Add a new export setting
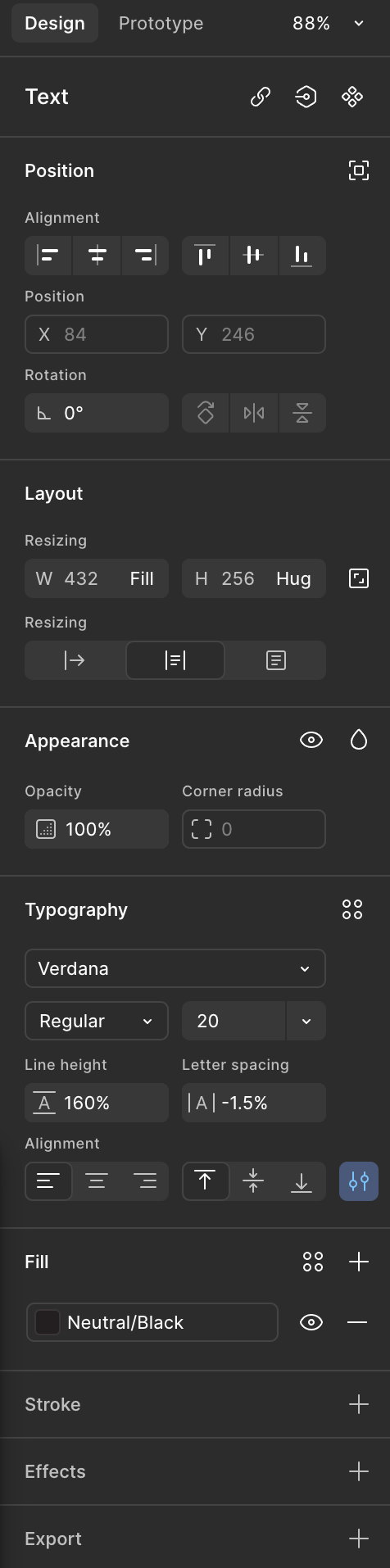 click(359, 1539)
